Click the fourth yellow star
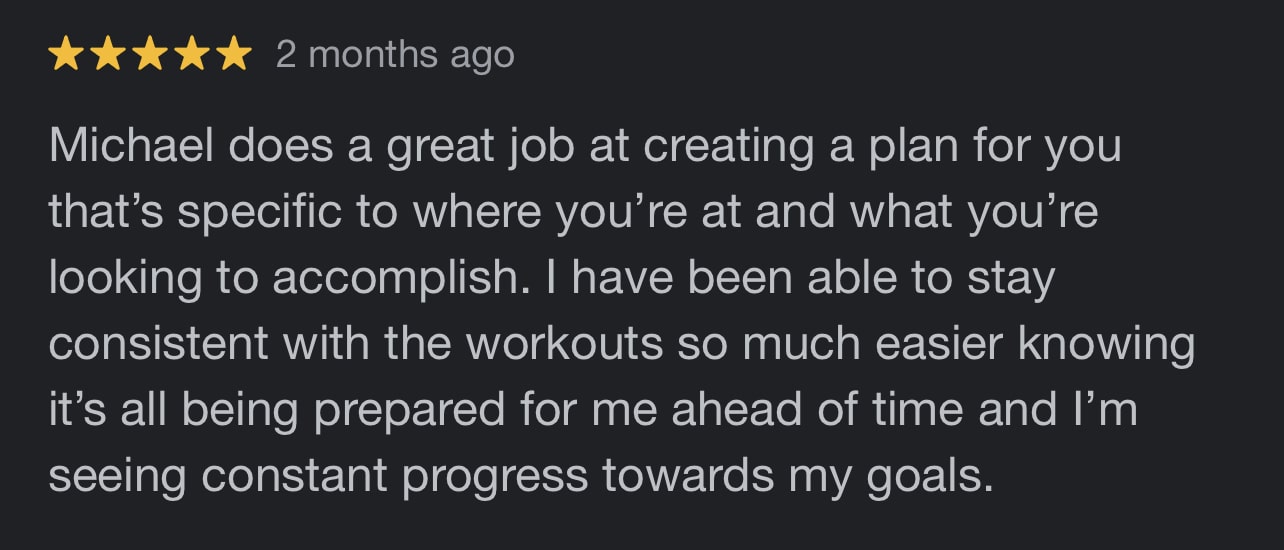Viewport: 1284px width, 550px height. [x=192, y=55]
